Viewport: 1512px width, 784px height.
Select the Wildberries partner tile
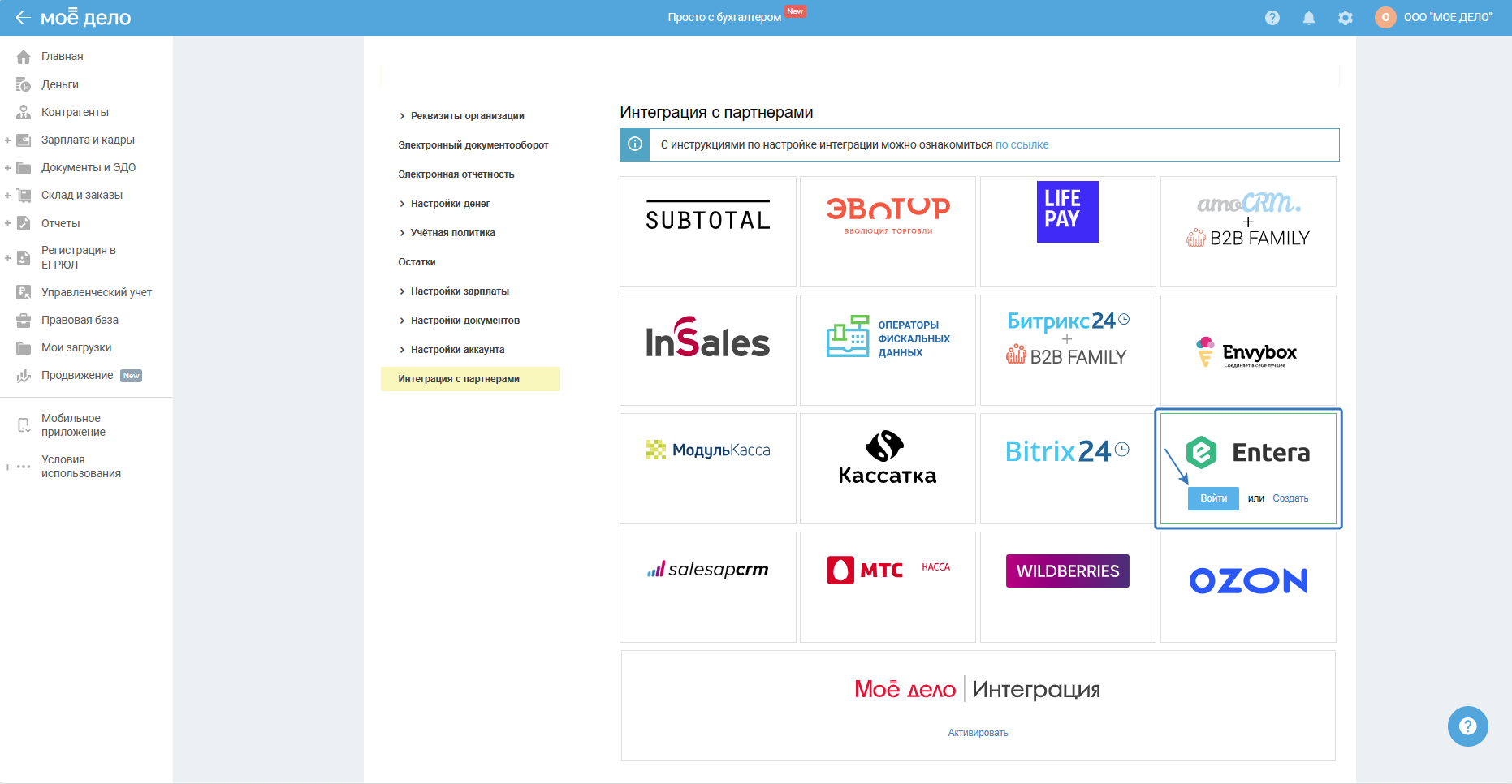tap(1068, 587)
